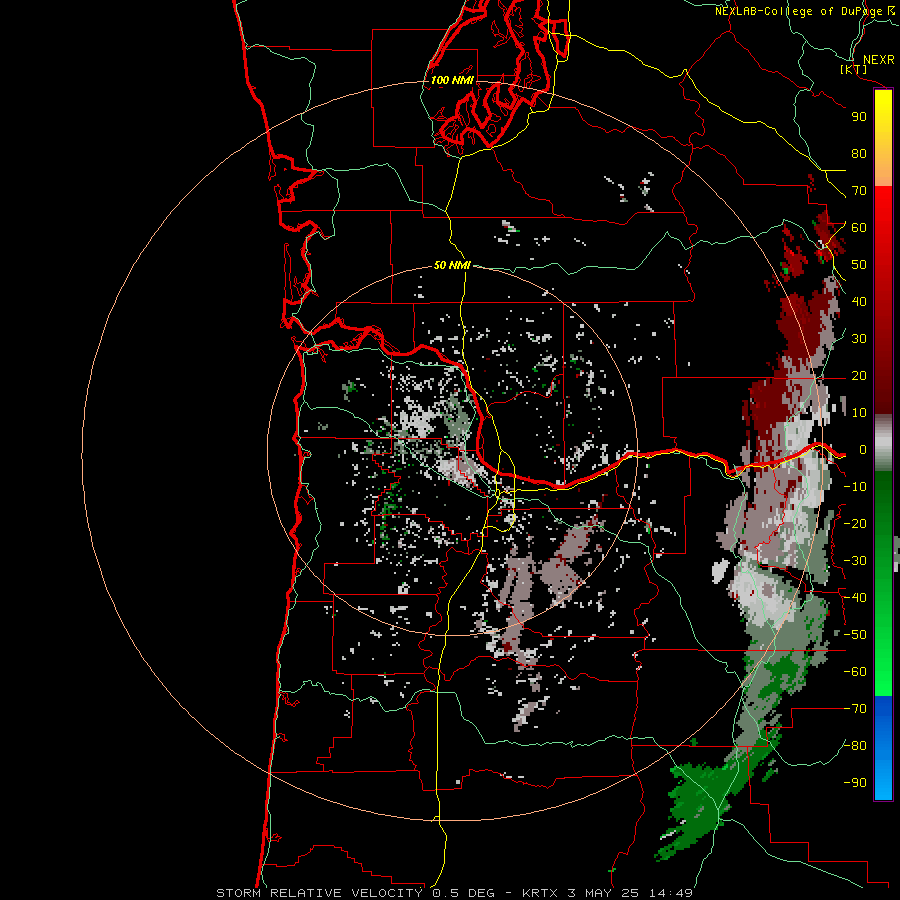Click the 50 NMI range ring label
Screen dimensions: 900x900
(452, 265)
